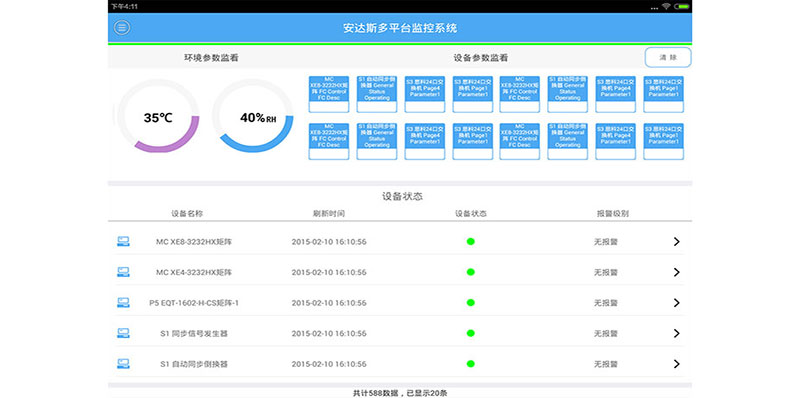Click device icon for P5 EQT-1602-H-CS矩阵-1
The height and width of the screenshot is (398, 801).
[123, 302]
